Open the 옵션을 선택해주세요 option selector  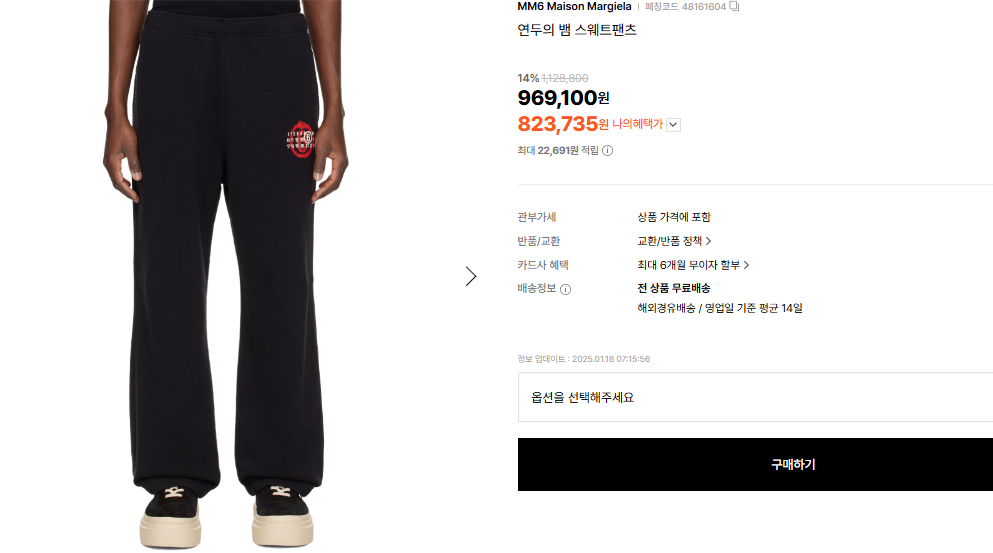(755, 397)
